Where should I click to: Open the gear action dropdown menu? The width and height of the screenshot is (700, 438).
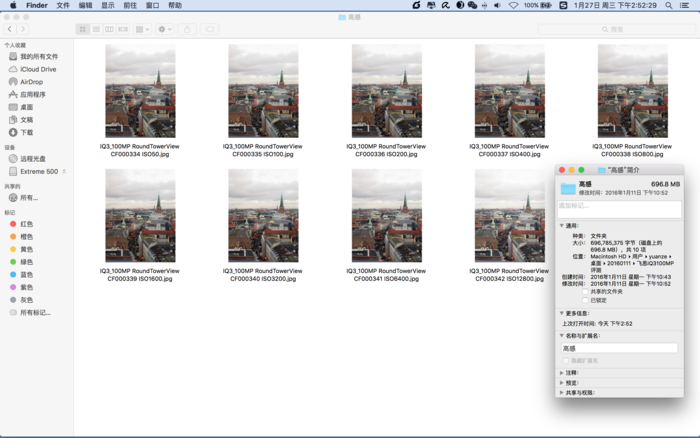[x=165, y=29]
